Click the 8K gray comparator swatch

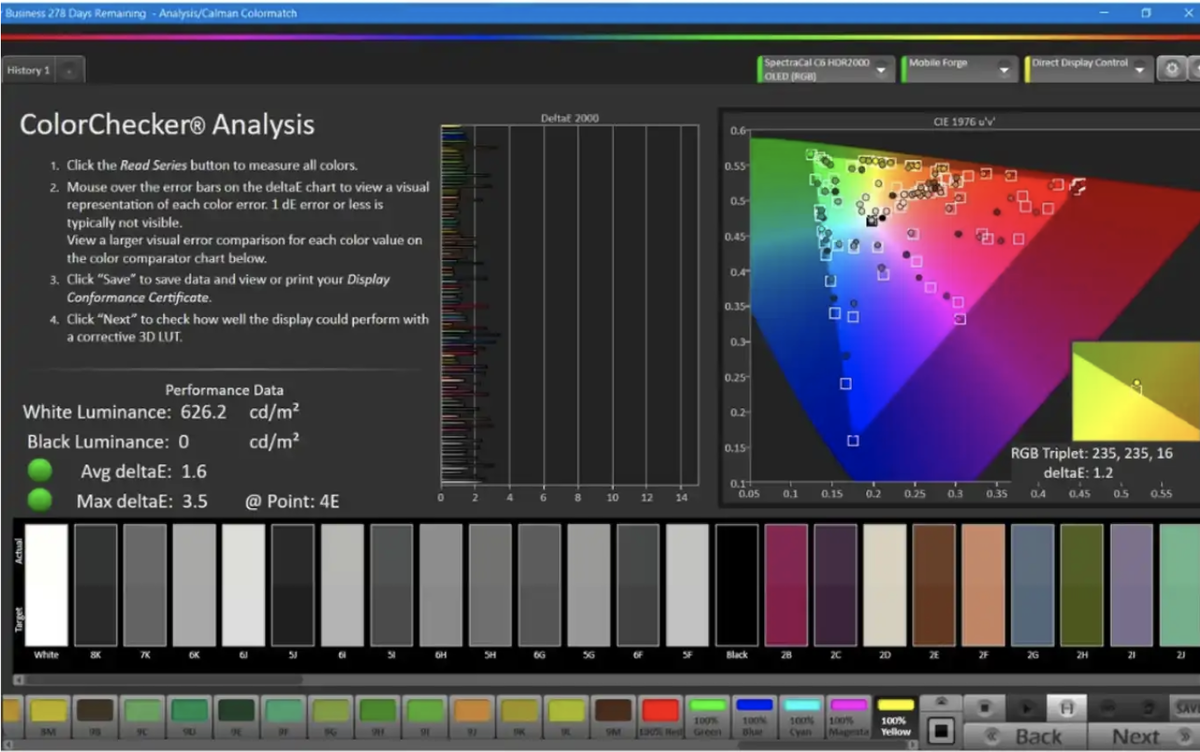click(x=95, y=585)
